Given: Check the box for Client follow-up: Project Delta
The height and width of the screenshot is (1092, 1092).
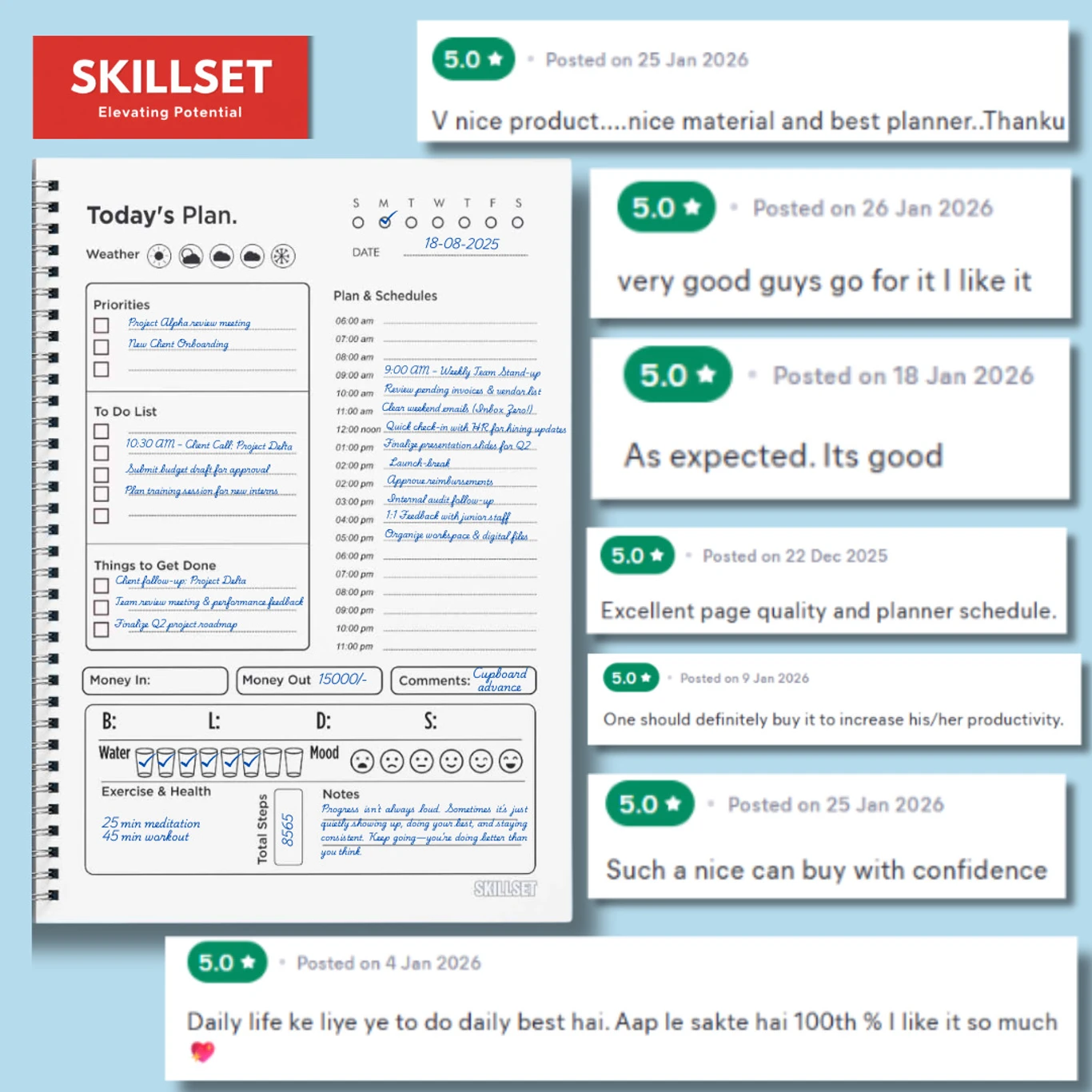Looking at the screenshot, I should pos(101,585).
